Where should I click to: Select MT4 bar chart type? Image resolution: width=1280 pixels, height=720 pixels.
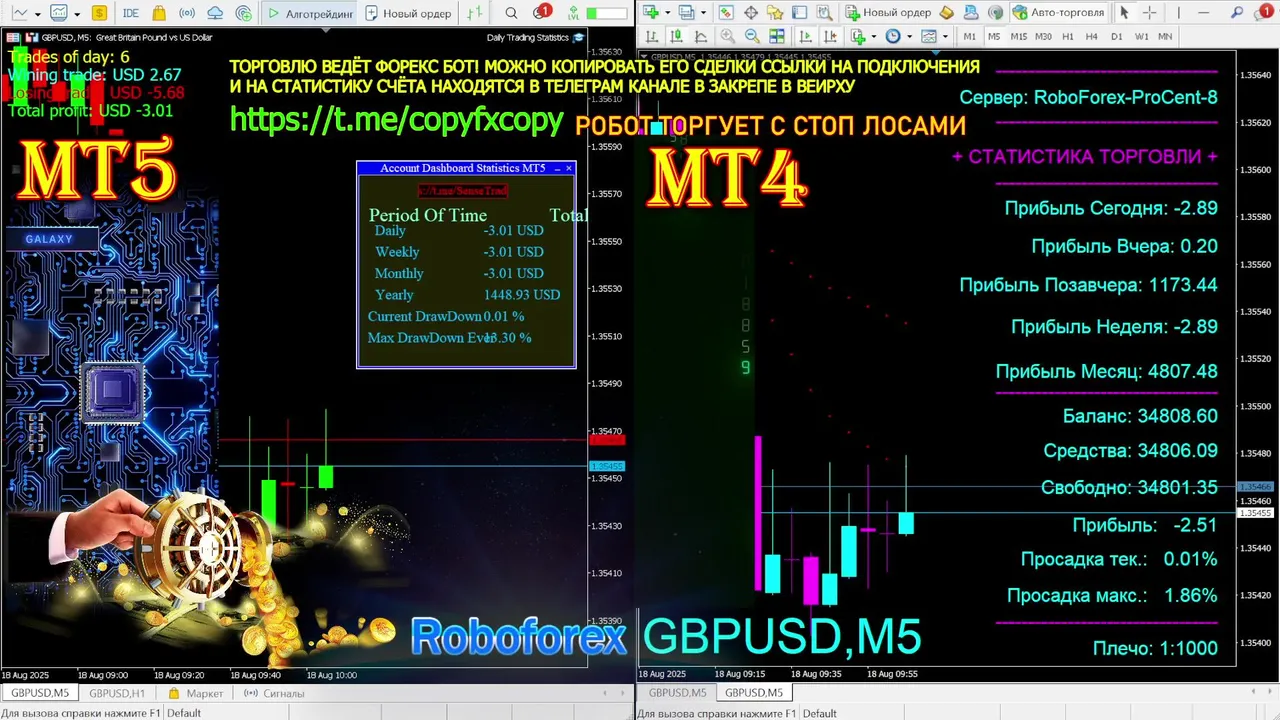tap(651, 36)
